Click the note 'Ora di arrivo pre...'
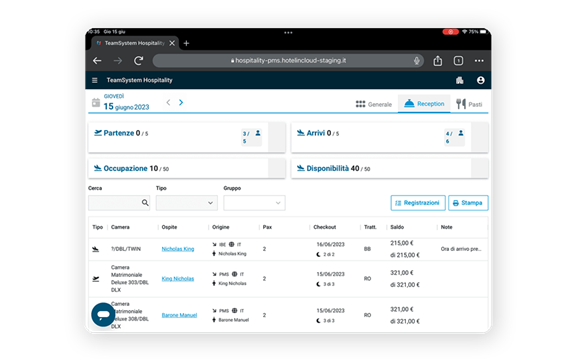Image resolution: width=576 pixels, height=362 pixels. pos(461,249)
